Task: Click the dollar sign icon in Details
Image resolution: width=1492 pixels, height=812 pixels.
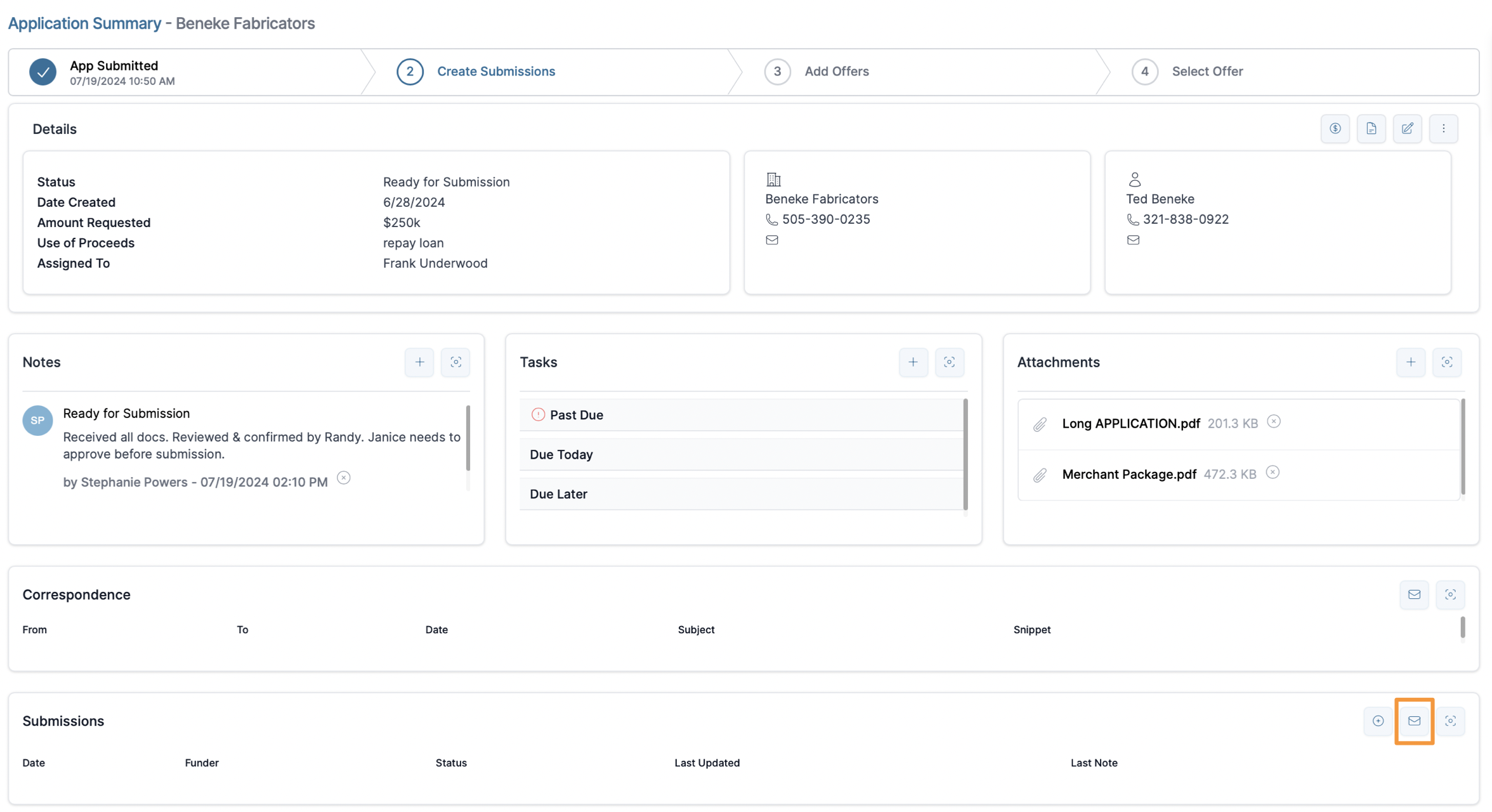Action: (1335, 129)
